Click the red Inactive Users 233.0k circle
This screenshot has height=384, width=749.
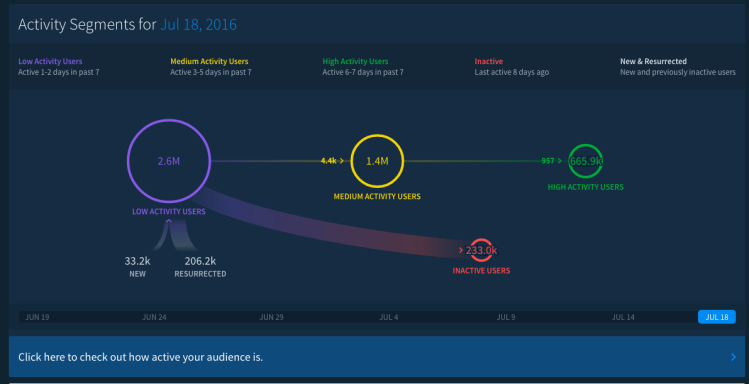481,250
